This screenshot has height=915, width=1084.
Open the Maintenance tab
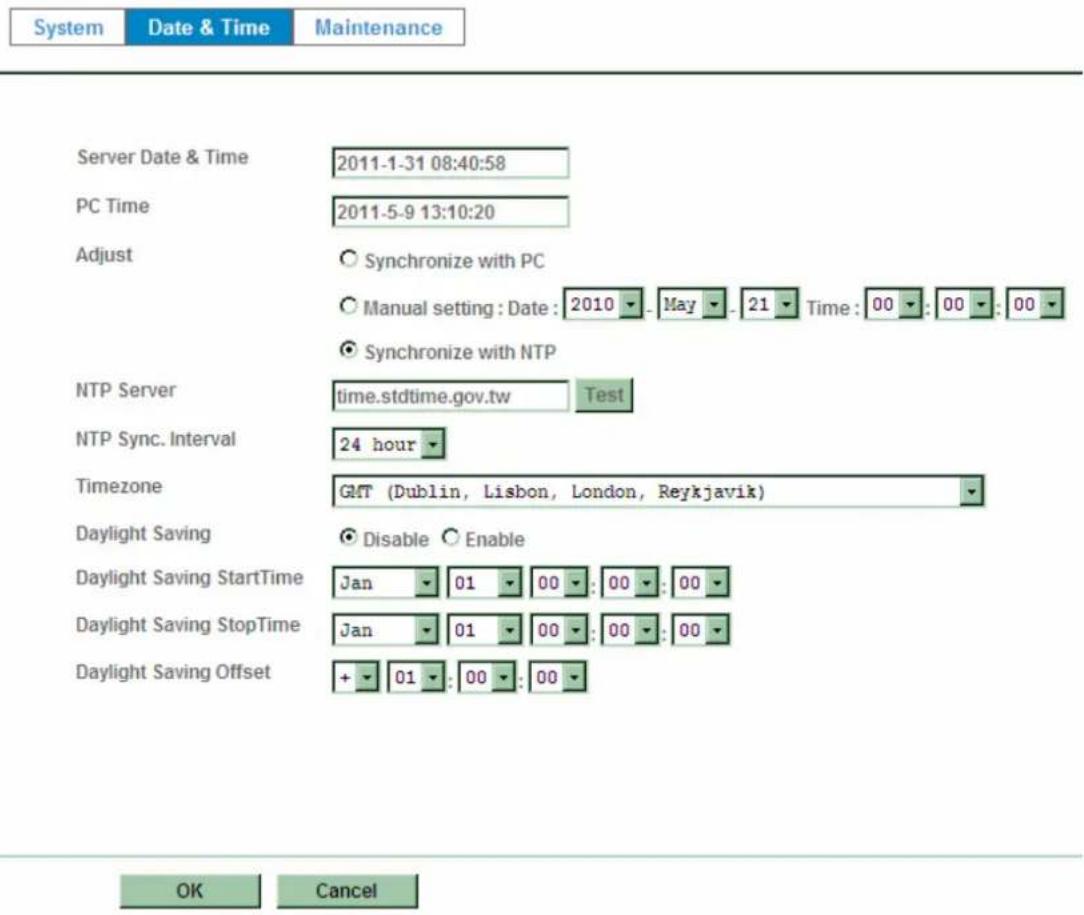click(378, 28)
